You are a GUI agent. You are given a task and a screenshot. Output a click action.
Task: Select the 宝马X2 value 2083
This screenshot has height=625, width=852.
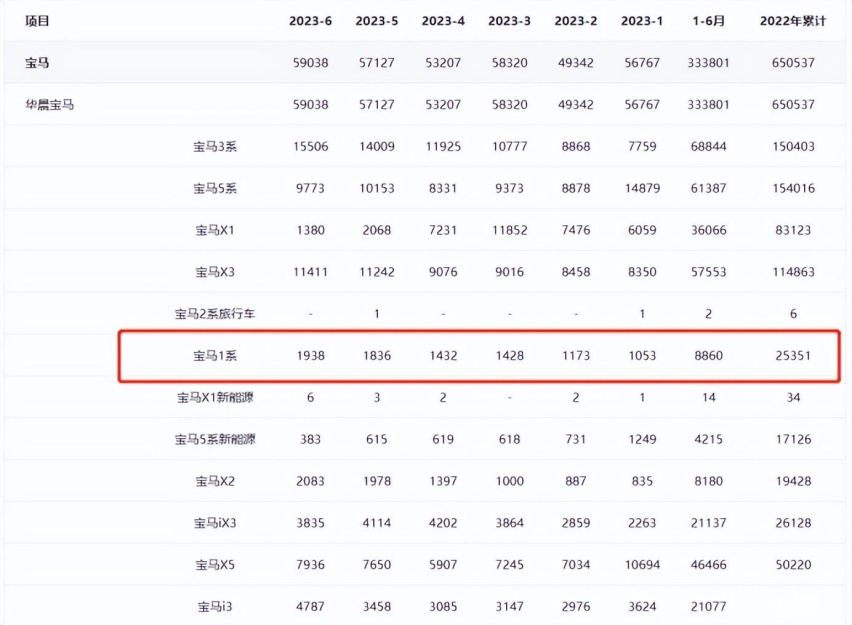(310, 481)
